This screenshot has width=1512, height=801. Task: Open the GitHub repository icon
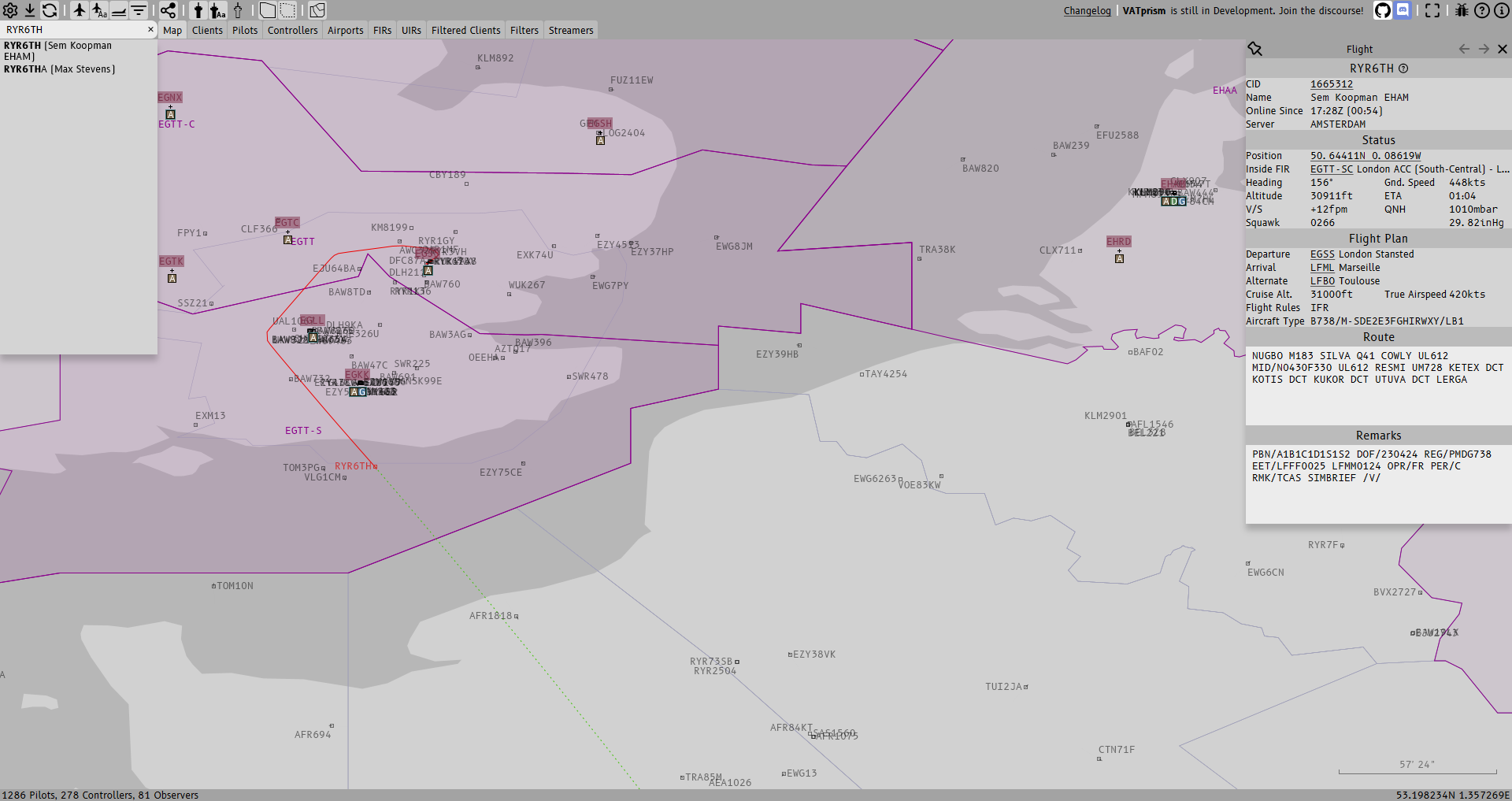1383,10
